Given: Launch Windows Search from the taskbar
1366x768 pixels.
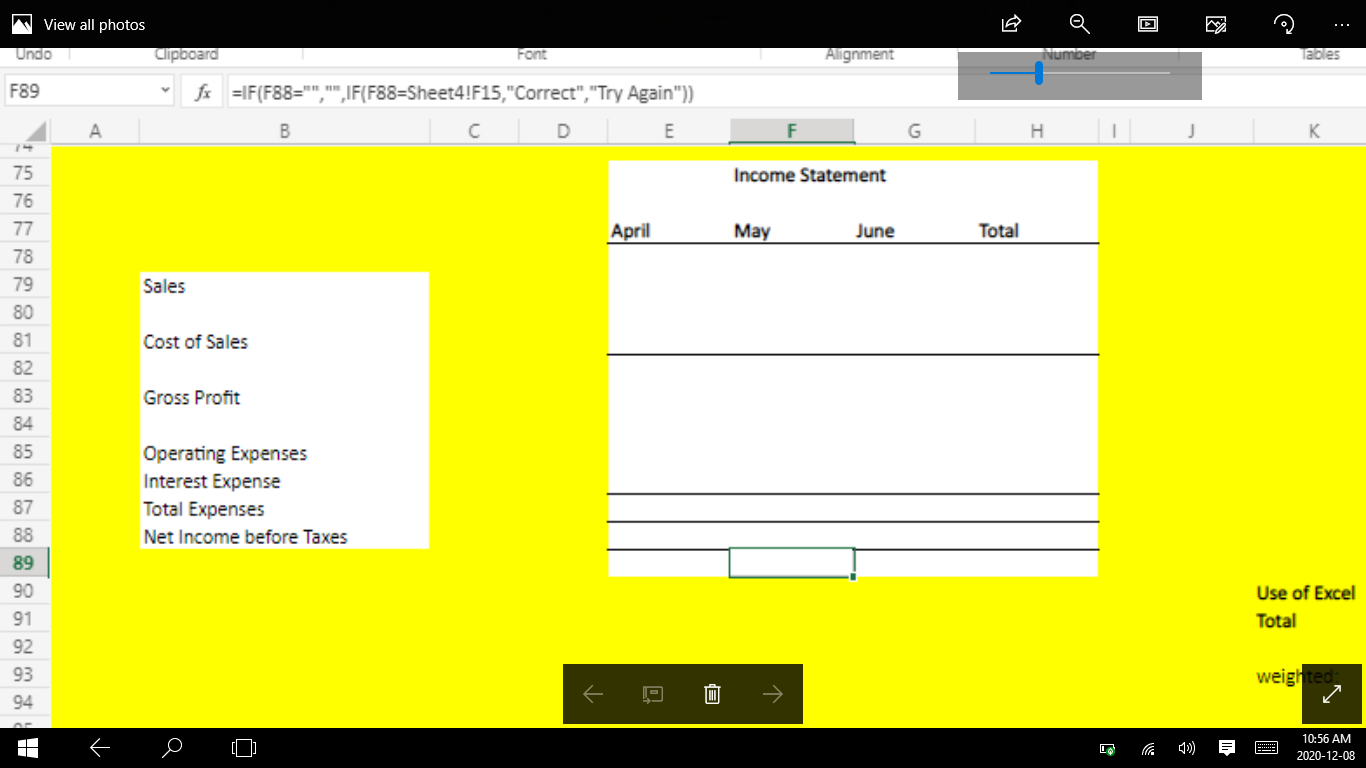Looking at the screenshot, I should click(x=171, y=747).
